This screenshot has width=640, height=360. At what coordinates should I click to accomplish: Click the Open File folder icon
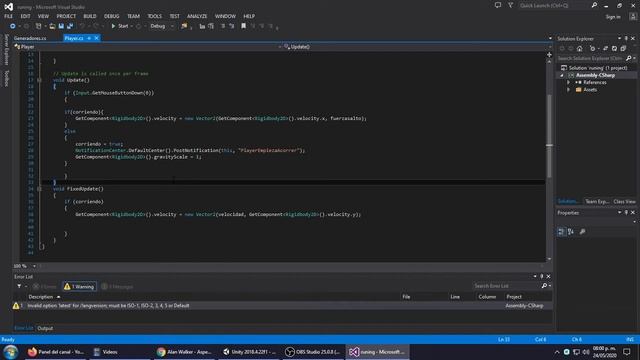[x=52, y=26]
